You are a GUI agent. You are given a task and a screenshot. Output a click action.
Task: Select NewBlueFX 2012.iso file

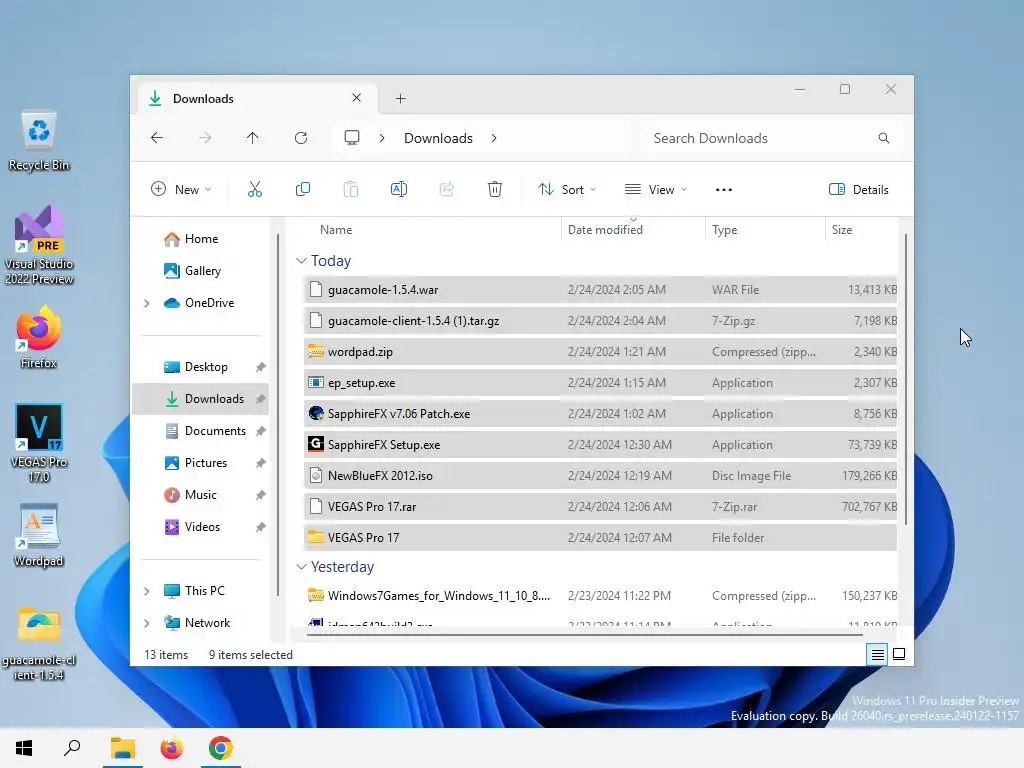point(600,475)
